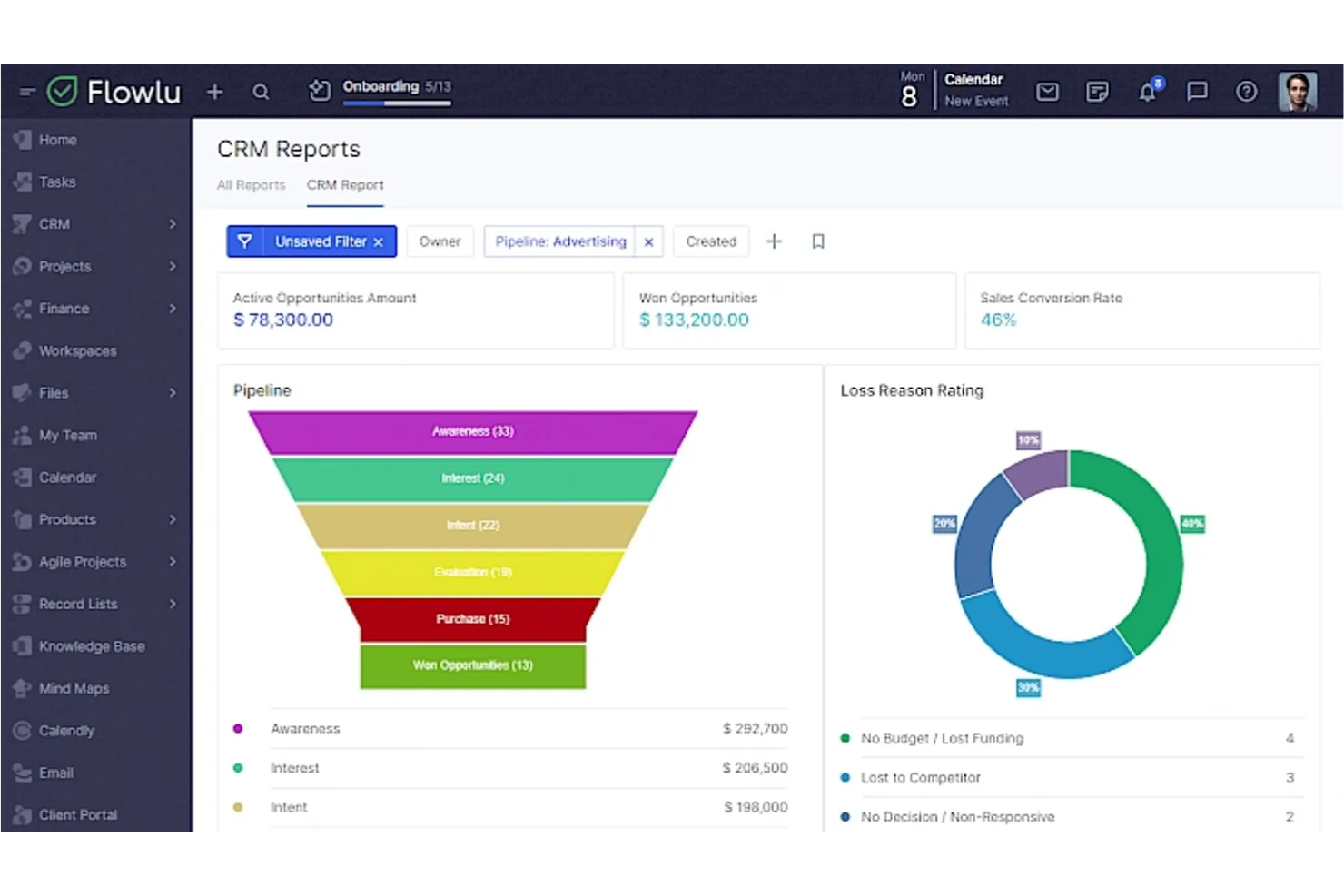Open the email inbox icon
Image resolution: width=1344 pixels, height=896 pixels.
pos(1047,92)
